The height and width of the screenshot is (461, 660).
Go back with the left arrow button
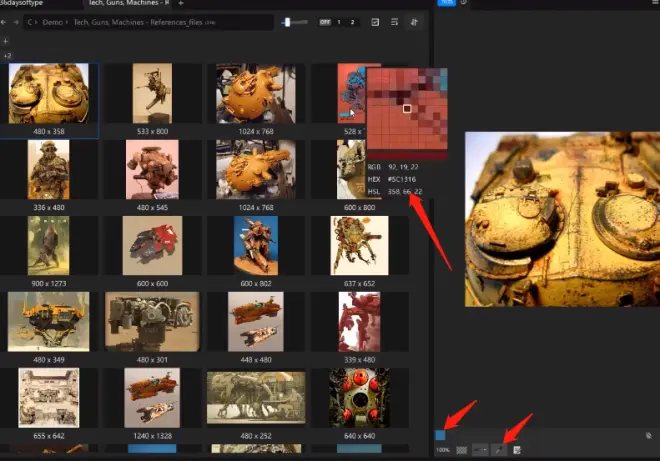[3, 22]
